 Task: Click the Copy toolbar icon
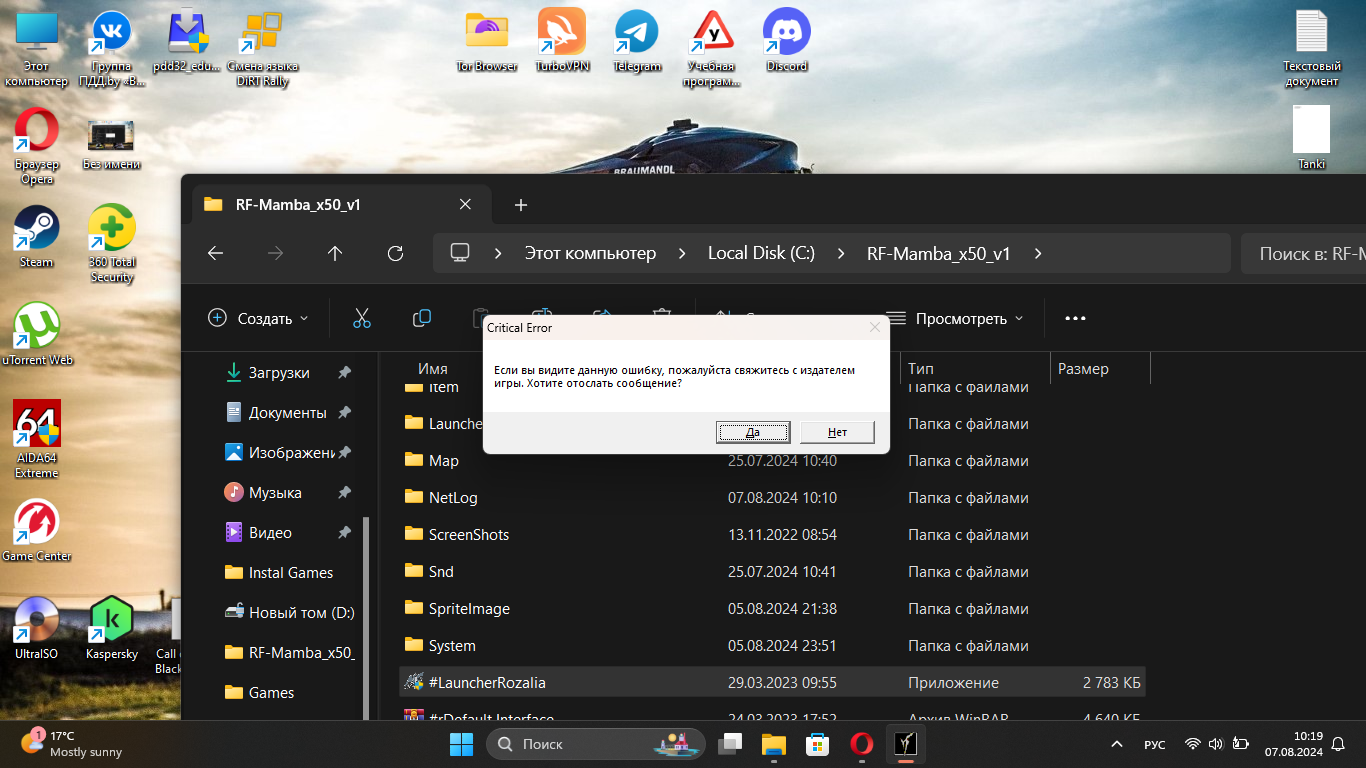[422, 318]
